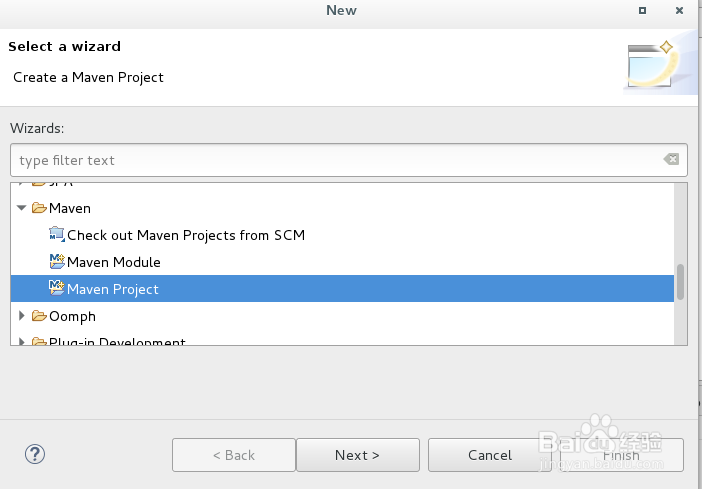Click the wizard list scrollbar thumb
The image size is (702, 489).
pos(681,281)
